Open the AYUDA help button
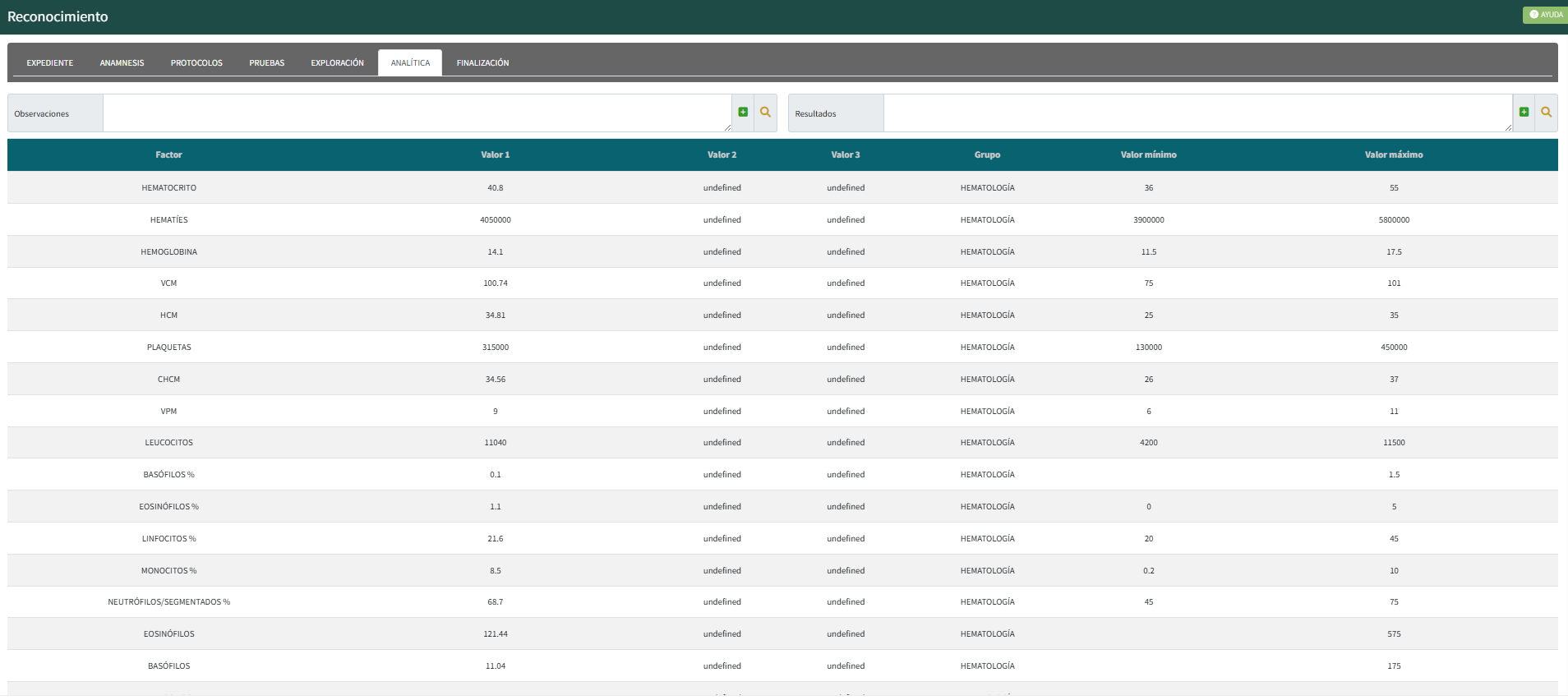The height and width of the screenshot is (700, 1568). click(1545, 15)
